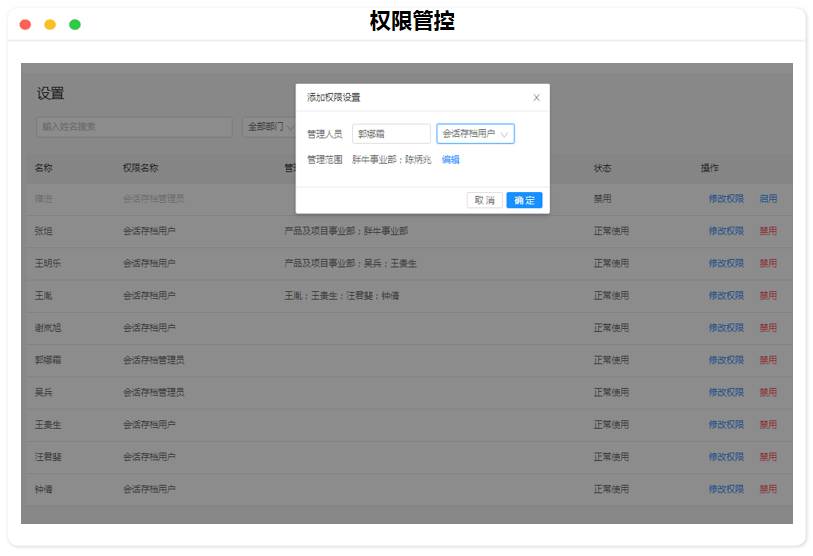Click 修改权限 for 谢岚旭
Viewport: 813px width, 556px height.
click(x=726, y=328)
